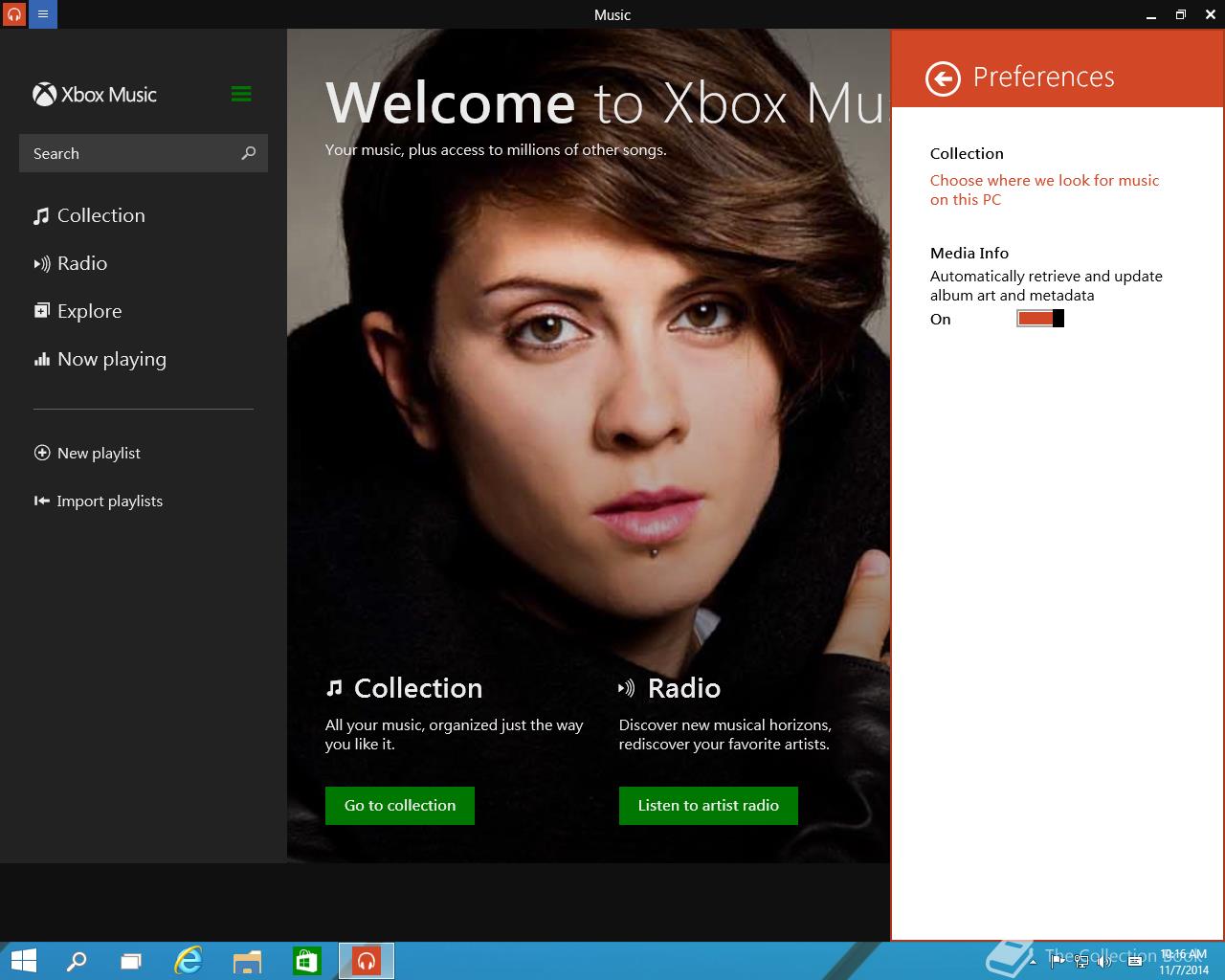Viewport: 1225px width, 980px height.
Task: Click the Explore sidebar icon
Action: click(x=41, y=311)
